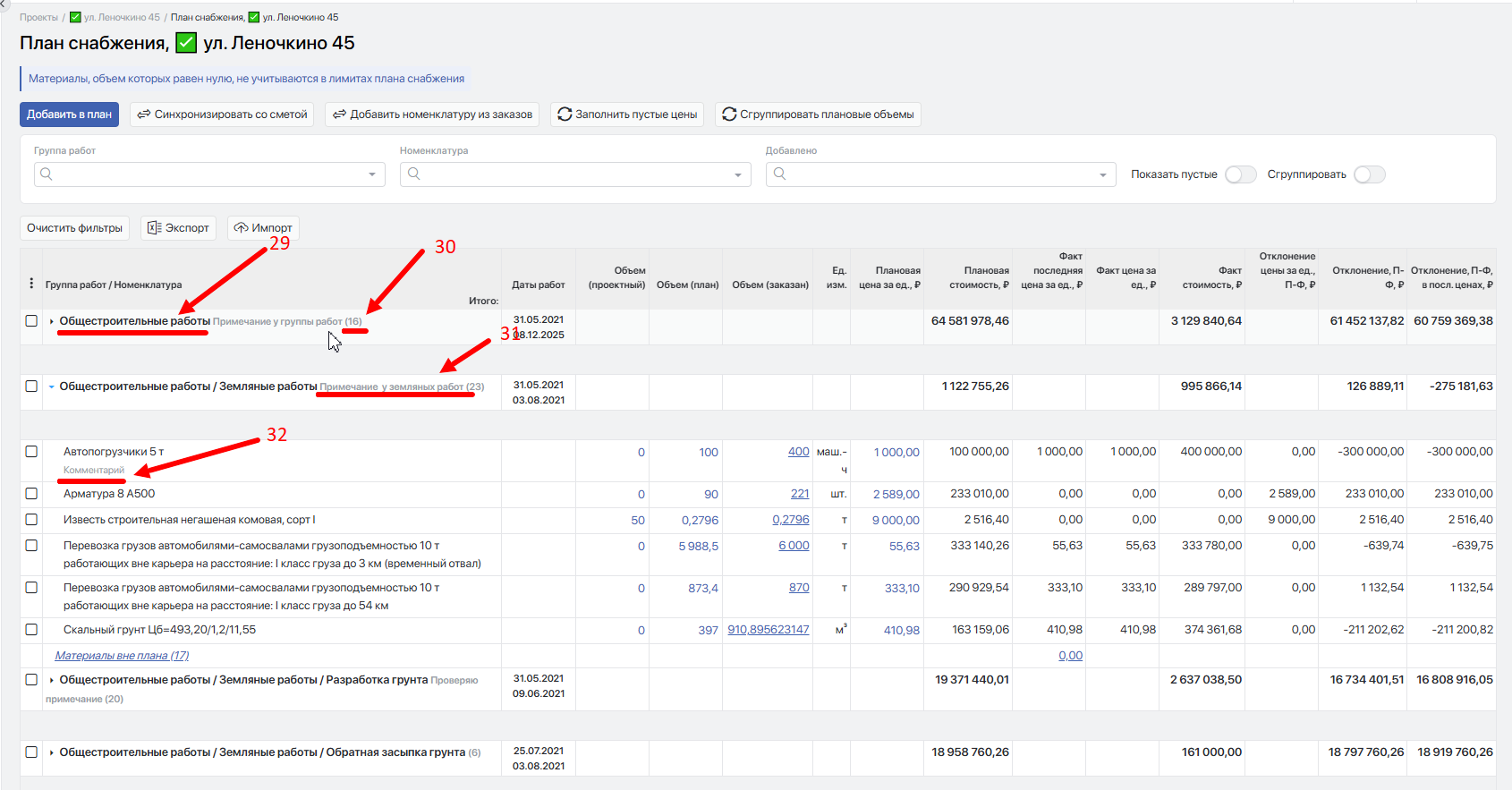Click the search icon in Номенклатура filter
This screenshot has height=790, width=1512.
click(x=414, y=174)
